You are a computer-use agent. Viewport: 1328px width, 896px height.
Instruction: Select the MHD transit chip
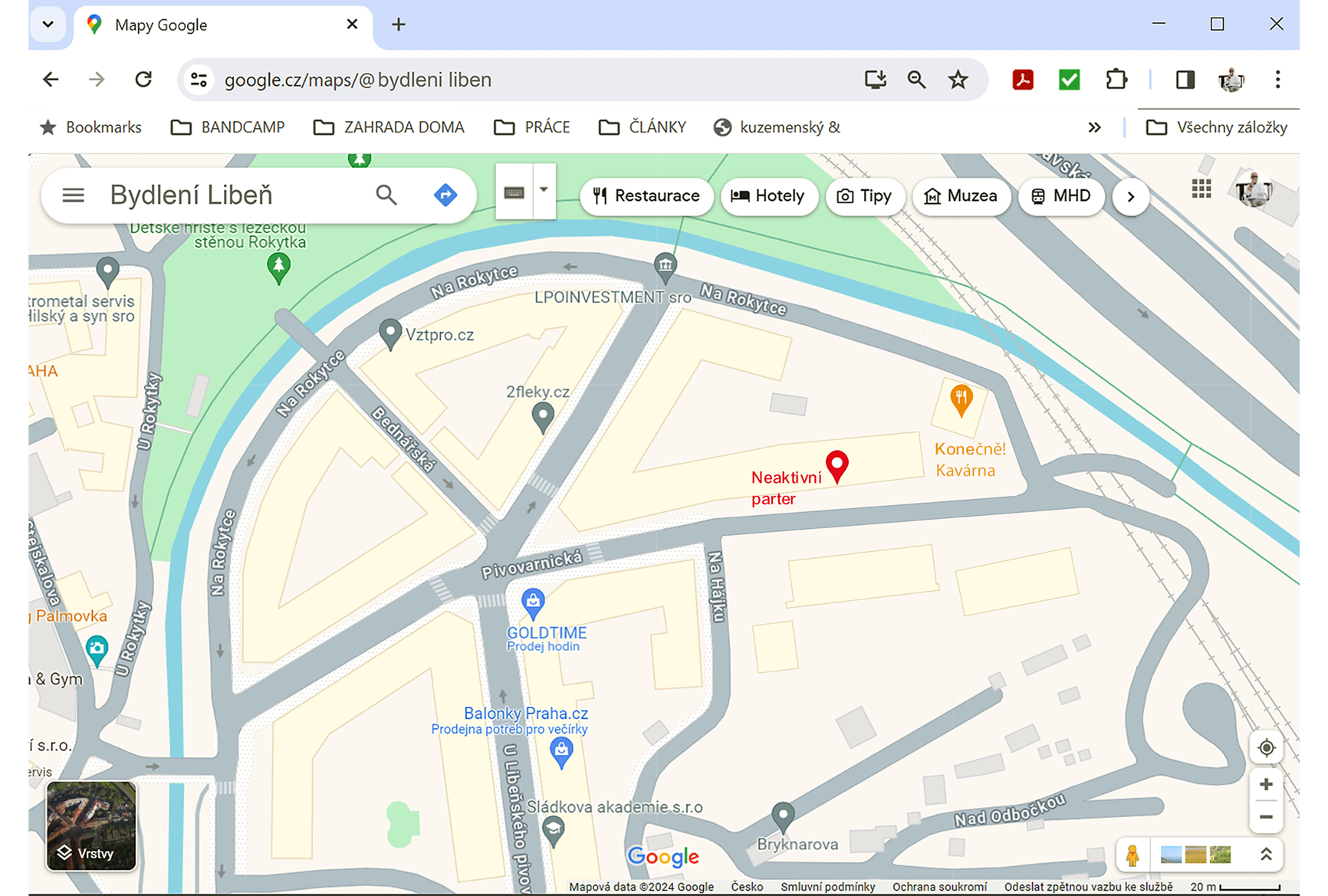tap(1061, 196)
